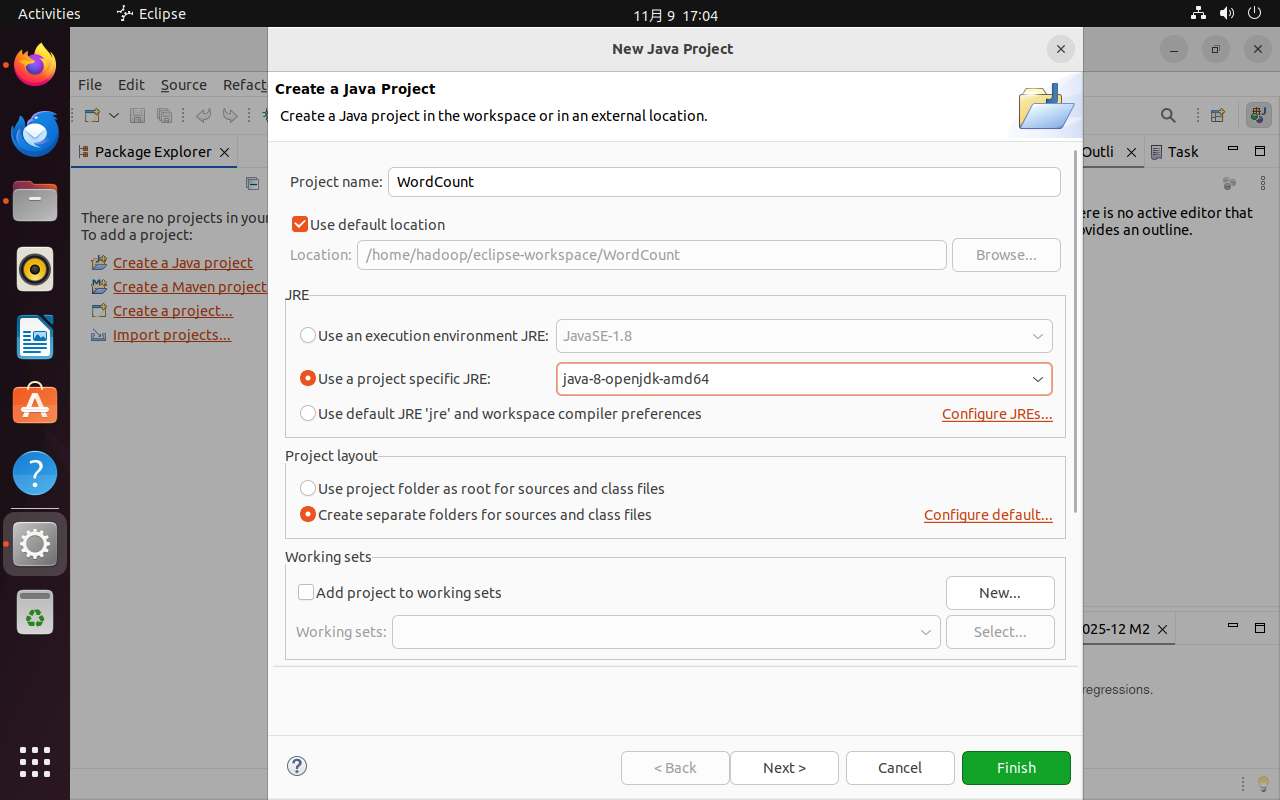The image size is (1280, 800).
Task: Open the File menu
Action: (90, 85)
